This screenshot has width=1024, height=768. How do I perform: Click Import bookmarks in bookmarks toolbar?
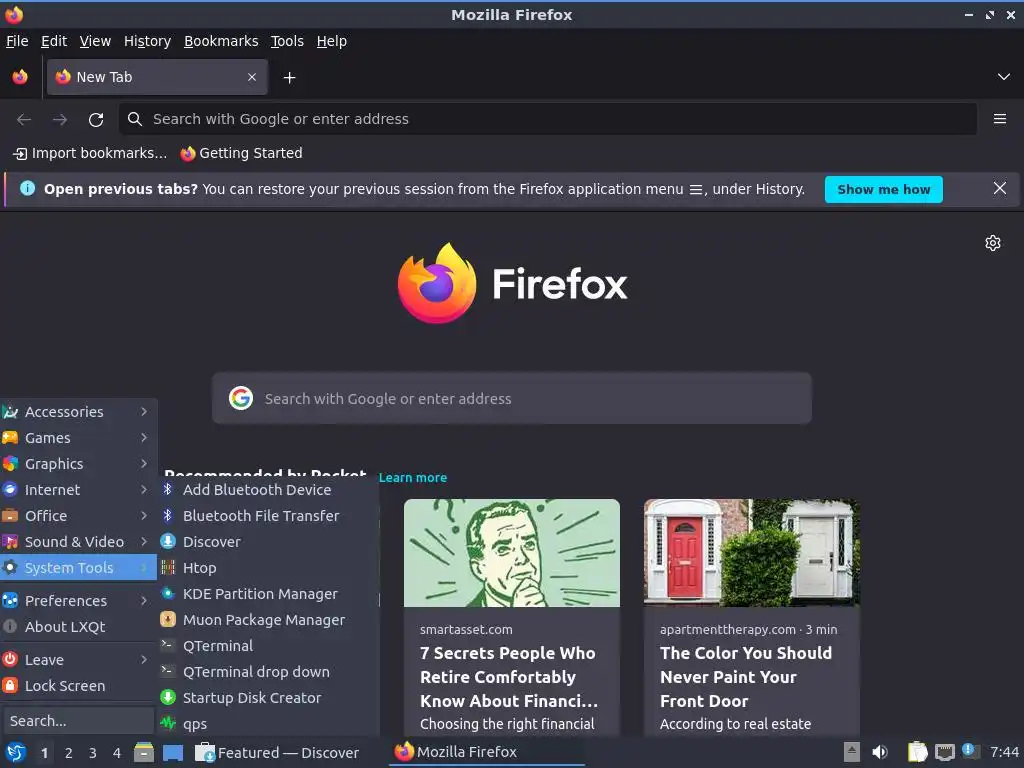point(90,153)
